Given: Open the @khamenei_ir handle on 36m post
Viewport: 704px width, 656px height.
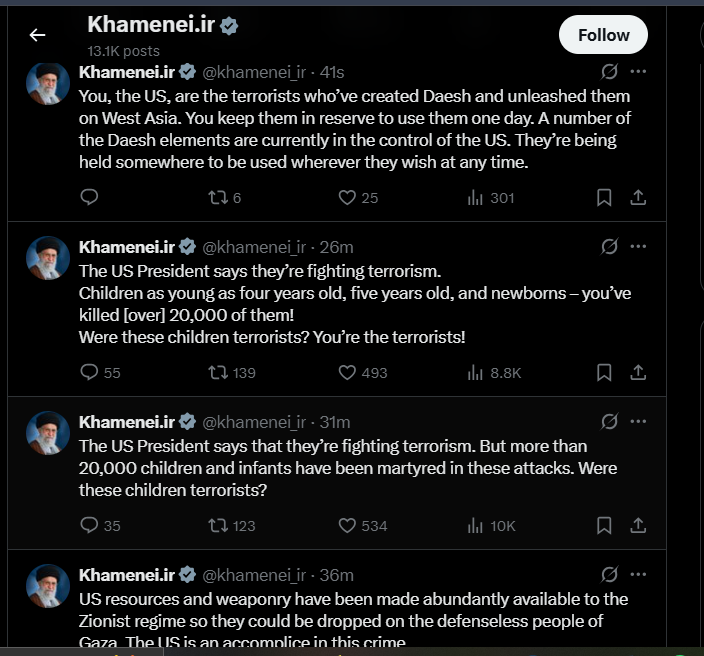Looking at the screenshot, I should (254, 575).
